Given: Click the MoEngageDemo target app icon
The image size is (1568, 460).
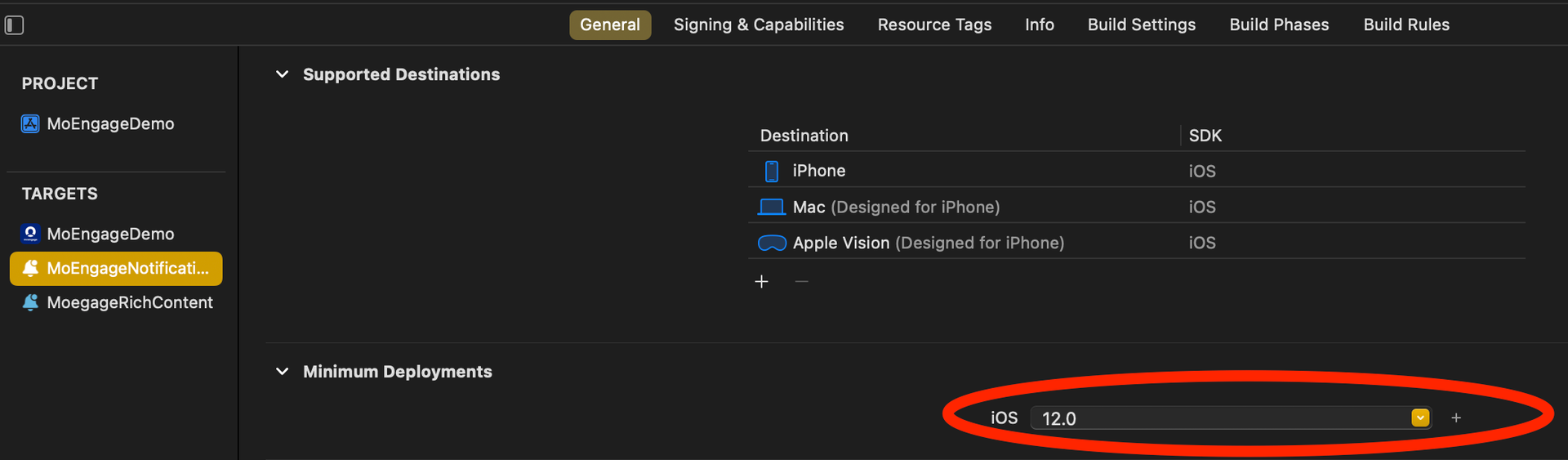Looking at the screenshot, I should click(x=30, y=234).
